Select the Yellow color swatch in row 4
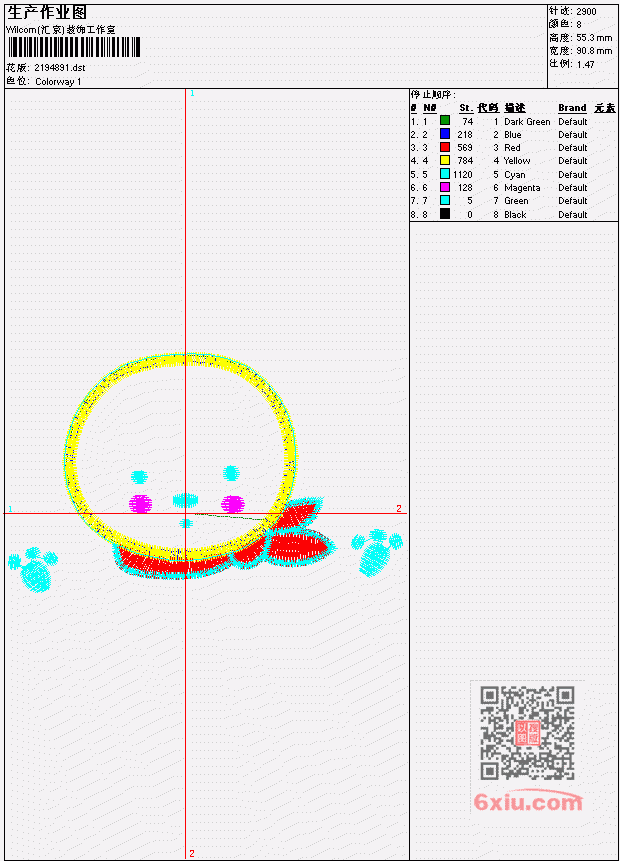Screen dimensions: 620x861 445,160
